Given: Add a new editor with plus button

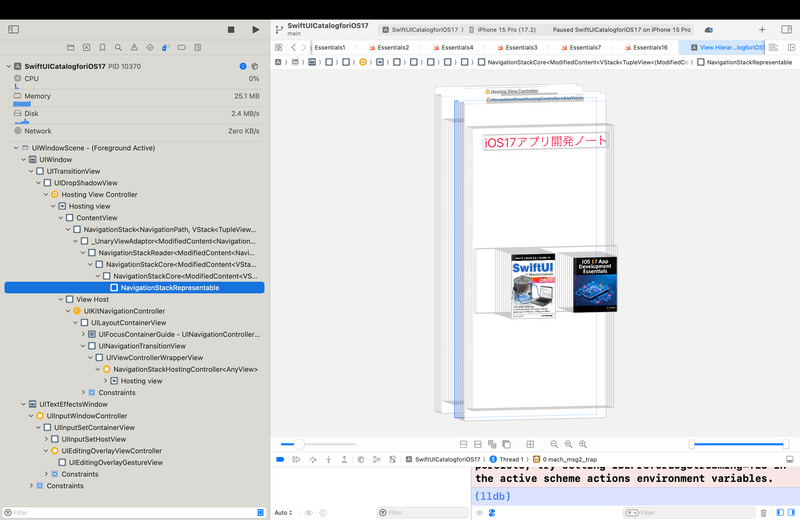Looking at the screenshot, I should click(762, 30).
